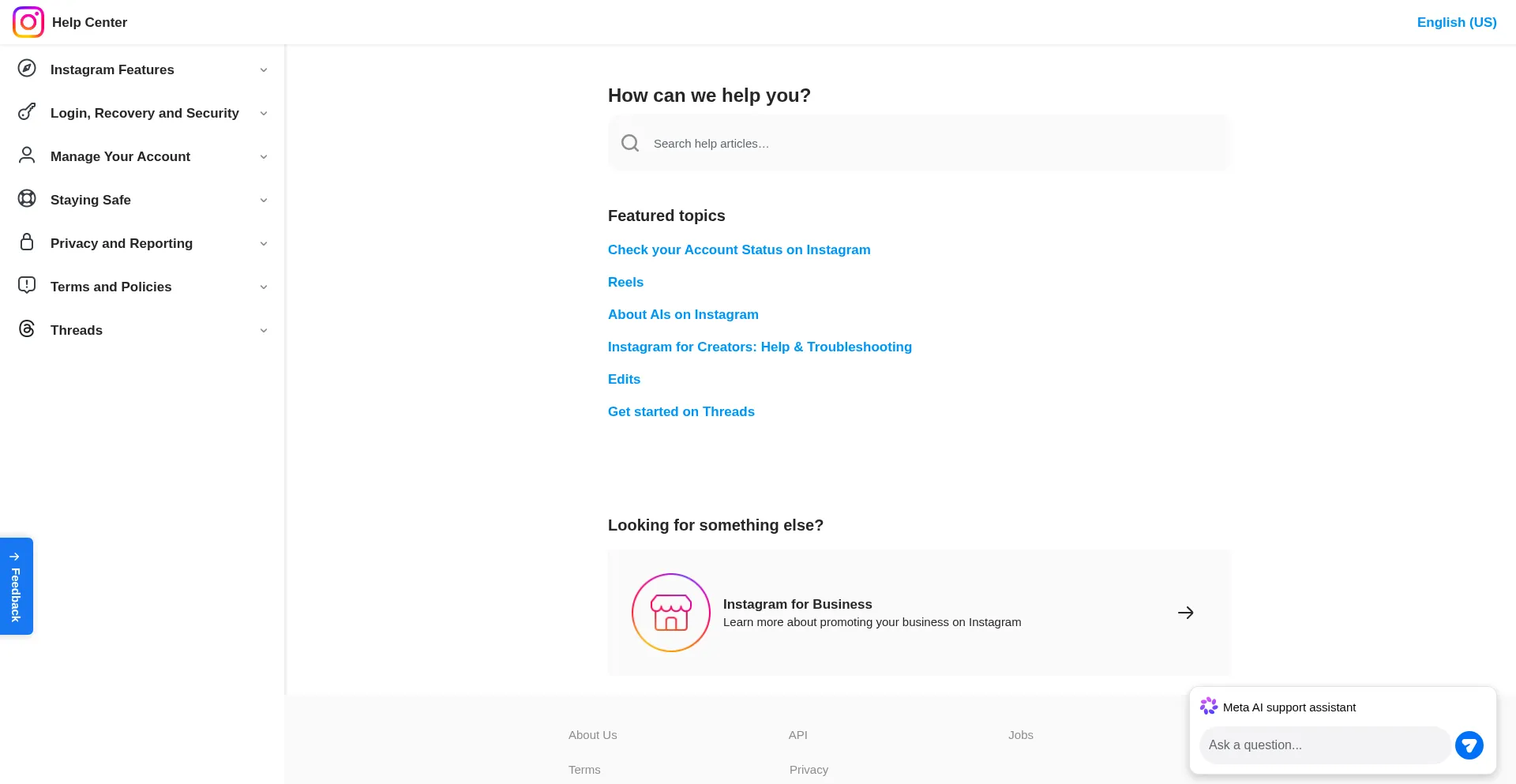Click the key icon for Login, Recovery and Security
Viewport: 1516px width, 784px height.
point(27,112)
